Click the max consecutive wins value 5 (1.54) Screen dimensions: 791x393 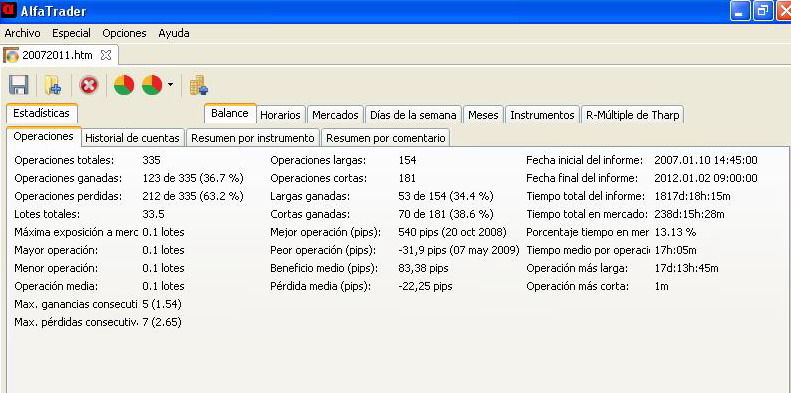tap(162, 304)
